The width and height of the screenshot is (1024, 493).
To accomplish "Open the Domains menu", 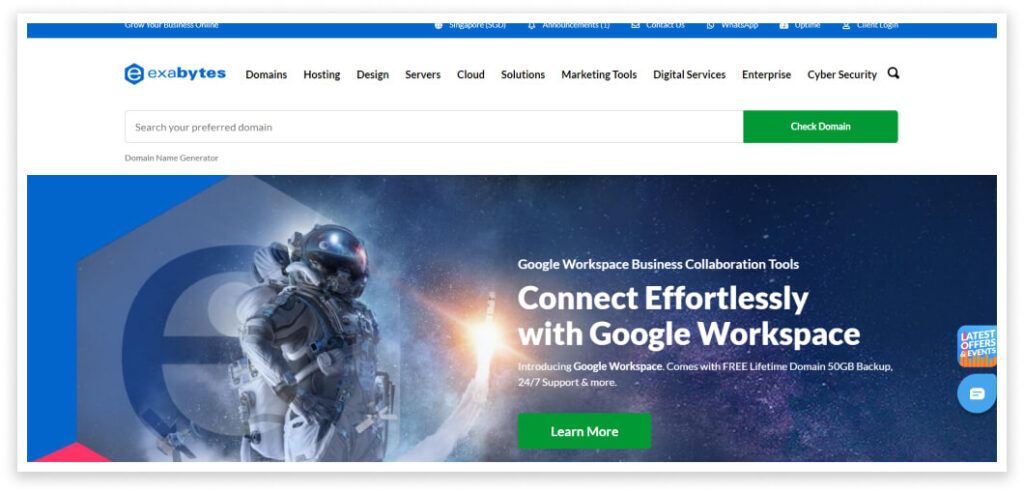I will coord(266,74).
